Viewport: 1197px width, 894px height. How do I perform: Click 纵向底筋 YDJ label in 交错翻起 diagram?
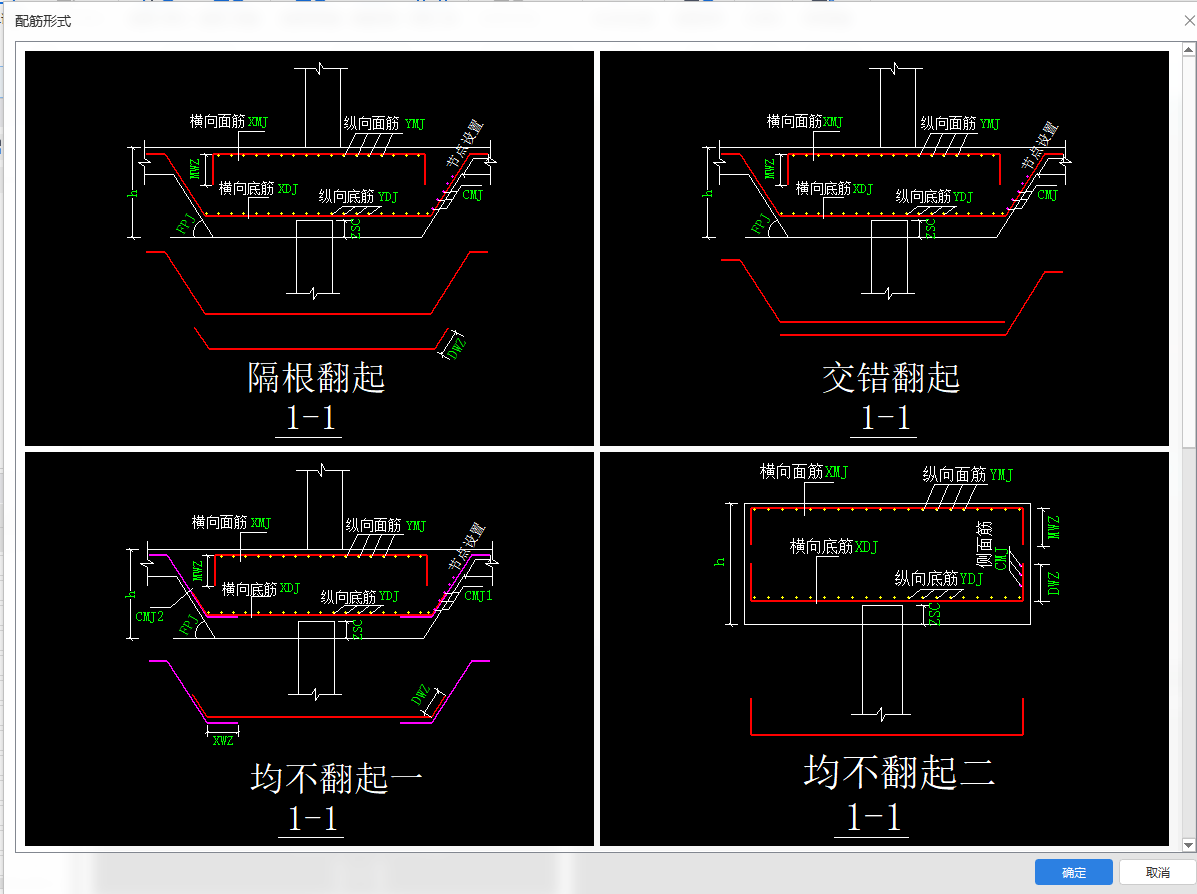934,196
